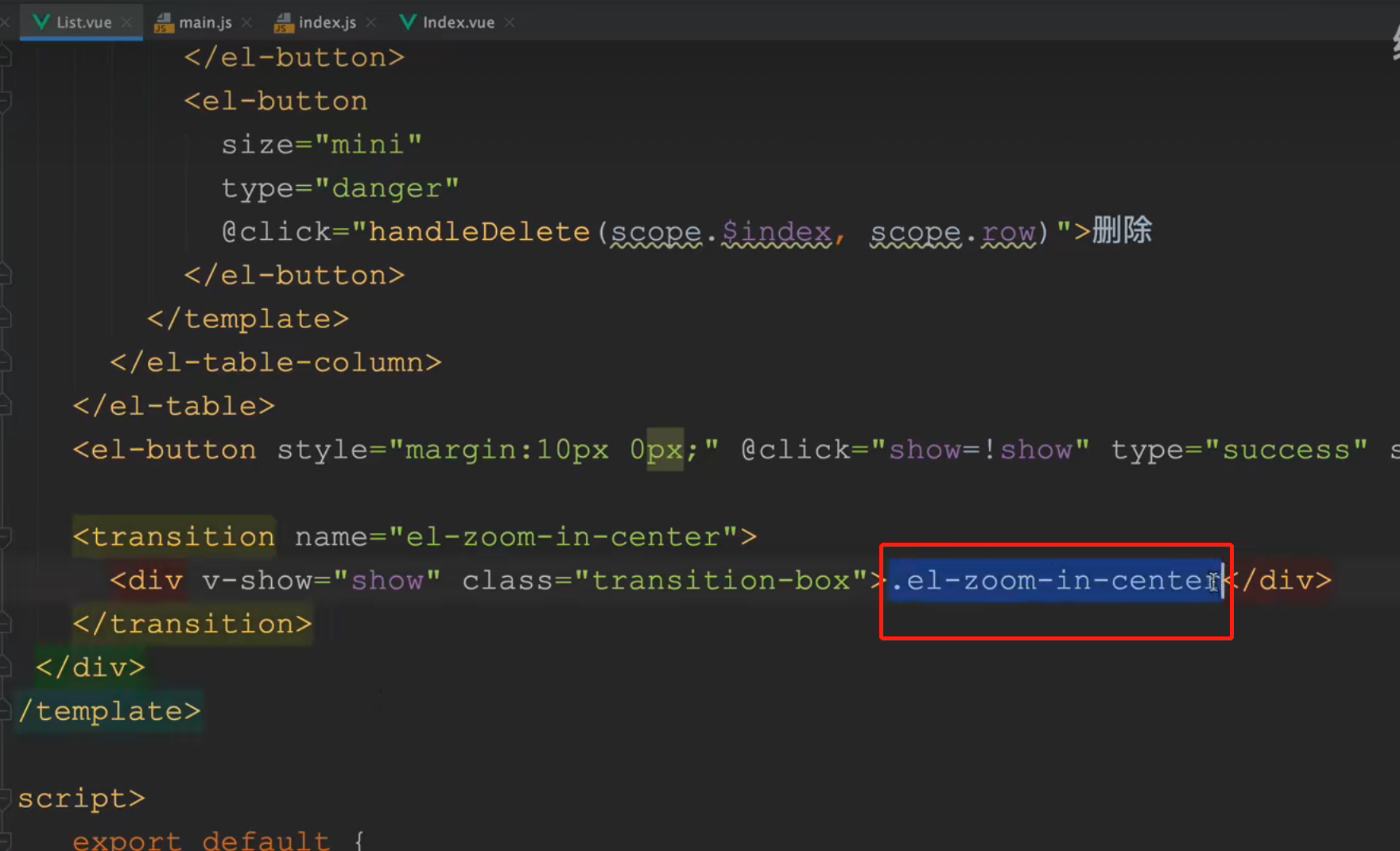Collapse the fold marker beside the indented </template> line

(x=5, y=319)
